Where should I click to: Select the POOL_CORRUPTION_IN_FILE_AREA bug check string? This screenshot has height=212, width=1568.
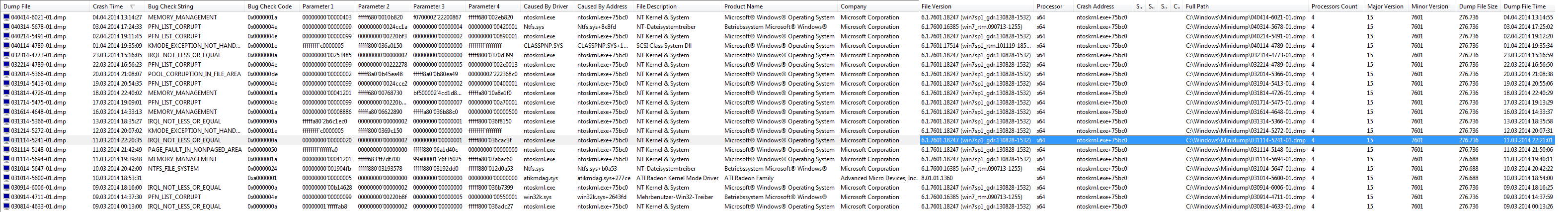coord(194,74)
